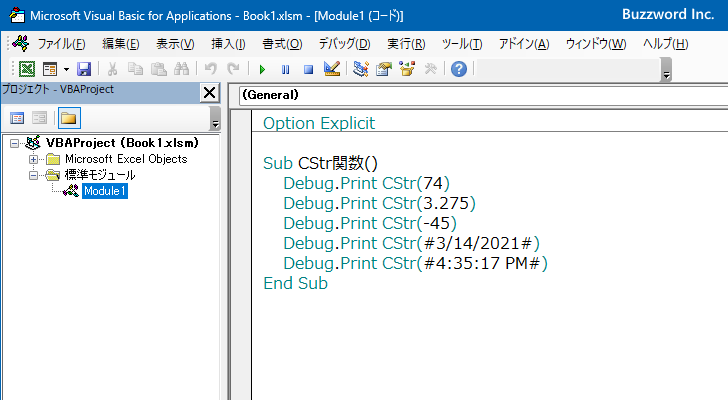Open the ファイル(F) menu
Viewport: 728px width, 400px height.
pyautogui.click(x=61, y=44)
